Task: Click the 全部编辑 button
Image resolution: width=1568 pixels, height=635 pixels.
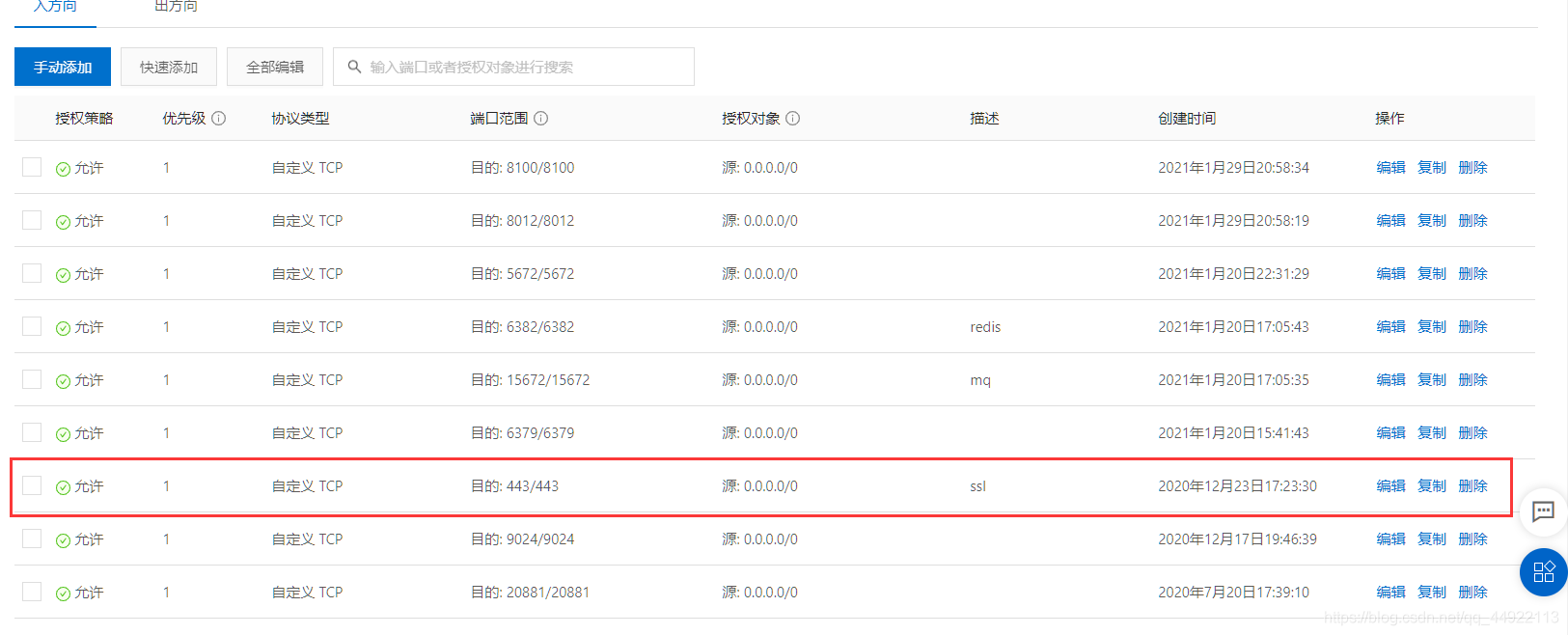Action: click(275, 67)
